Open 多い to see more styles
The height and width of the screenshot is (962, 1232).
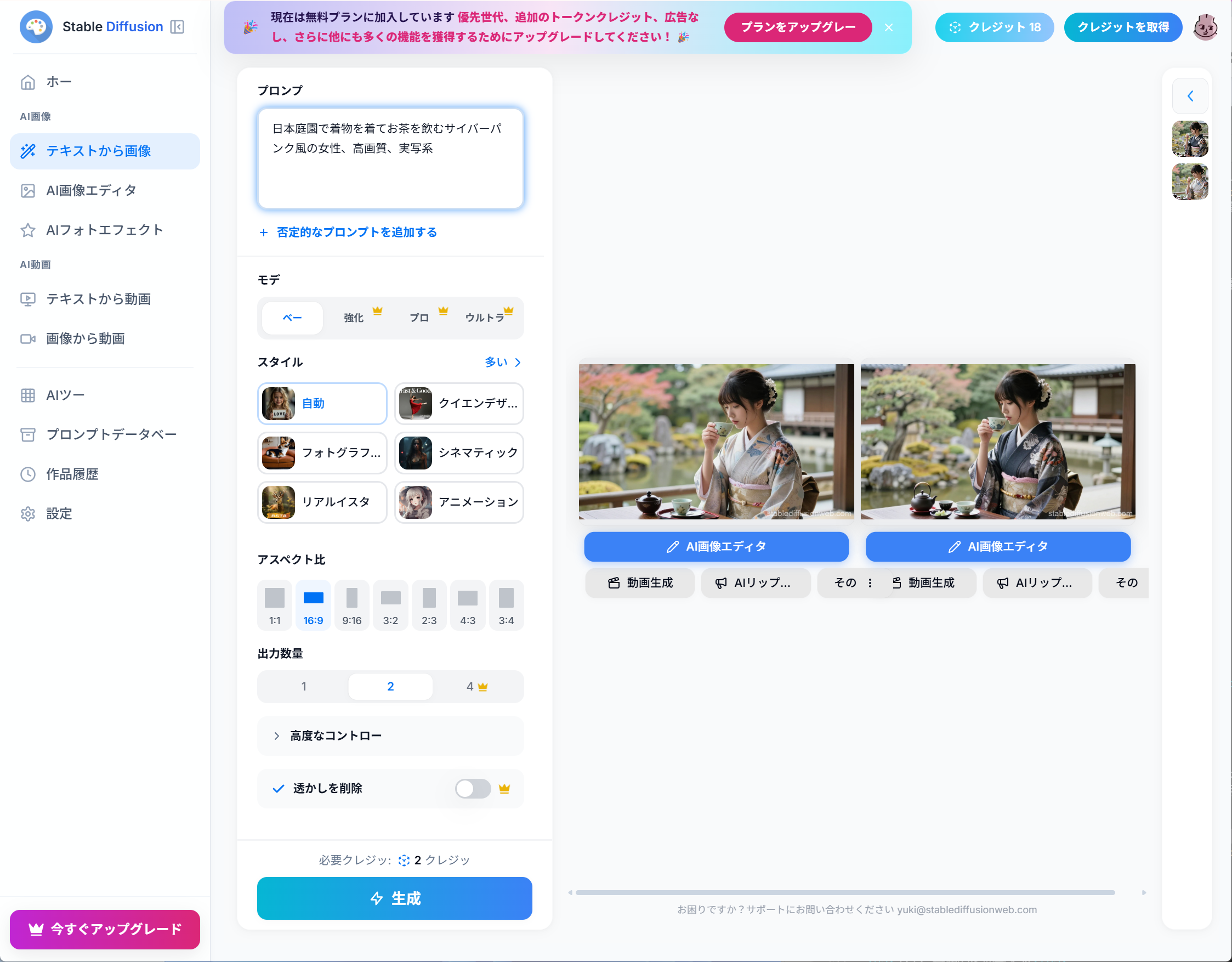click(503, 362)
